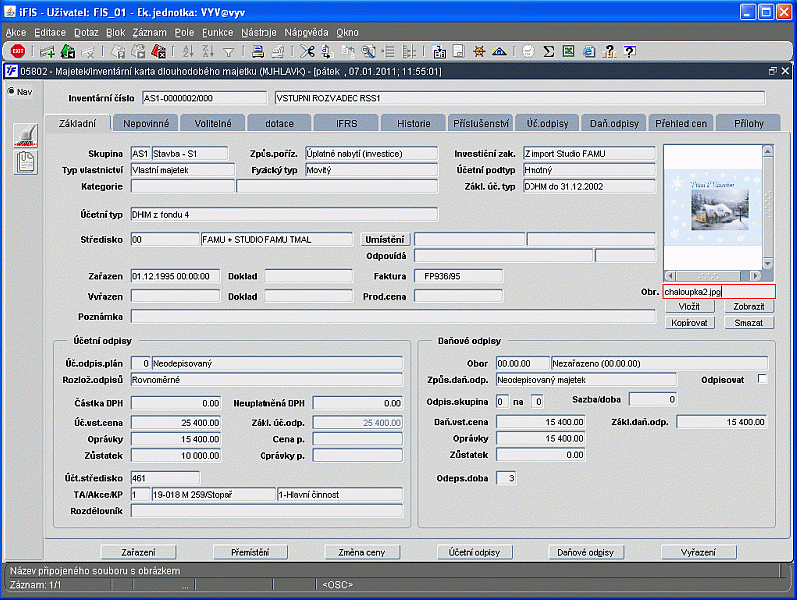797x600 pixels.
Task: Click the red EXIT icon in the toolbar
Action: click(x=18, y=51)
